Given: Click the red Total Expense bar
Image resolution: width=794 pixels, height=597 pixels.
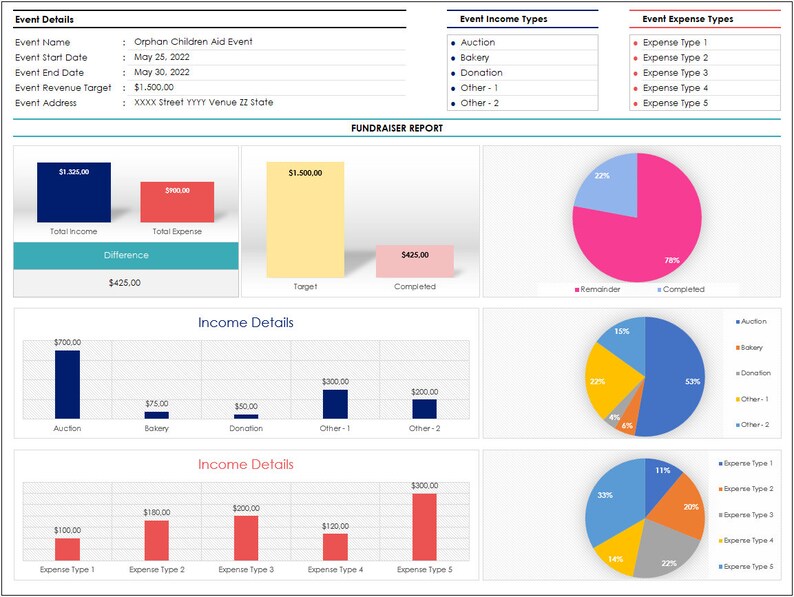Looking at the screenshot, I should [x=177, y=202].
